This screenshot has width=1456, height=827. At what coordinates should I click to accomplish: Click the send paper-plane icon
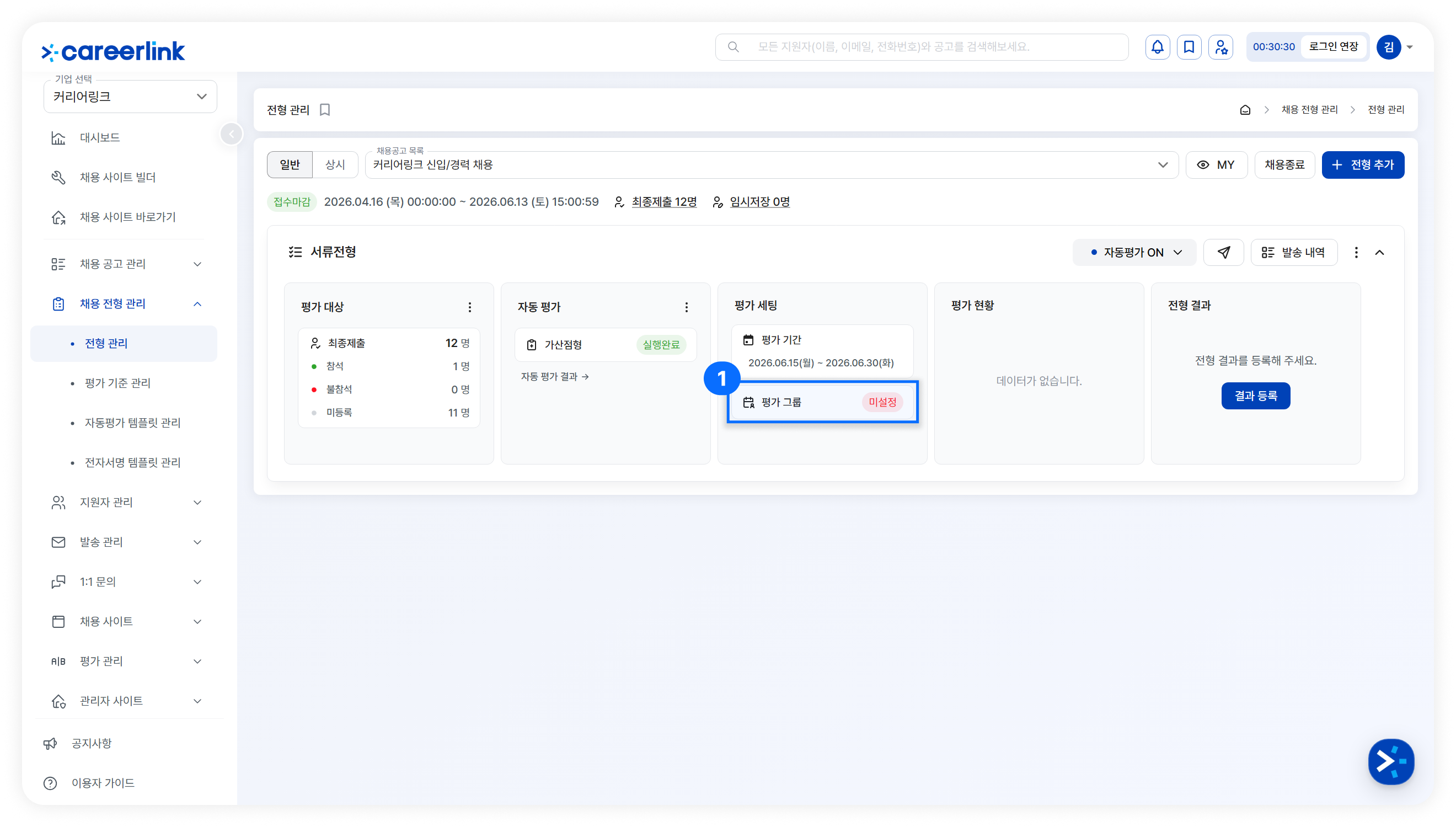point(1223,252)
